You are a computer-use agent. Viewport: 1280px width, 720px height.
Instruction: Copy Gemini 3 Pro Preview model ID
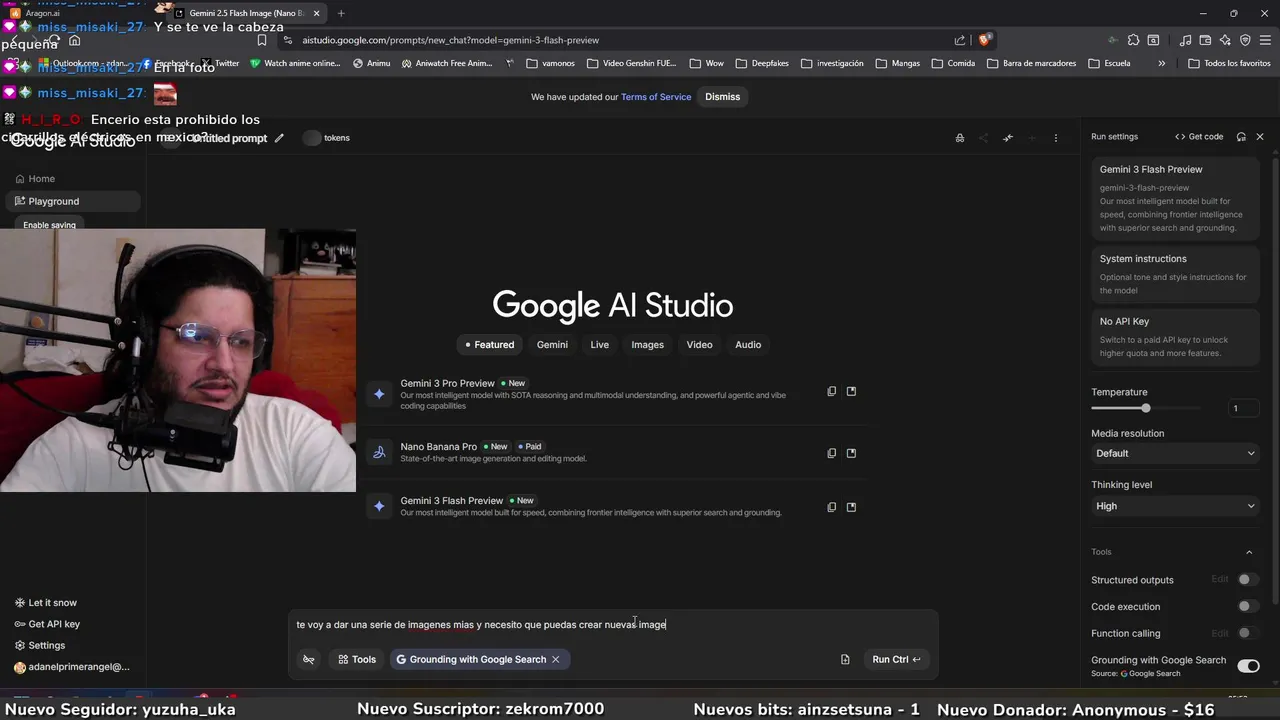tap(832, 391)
